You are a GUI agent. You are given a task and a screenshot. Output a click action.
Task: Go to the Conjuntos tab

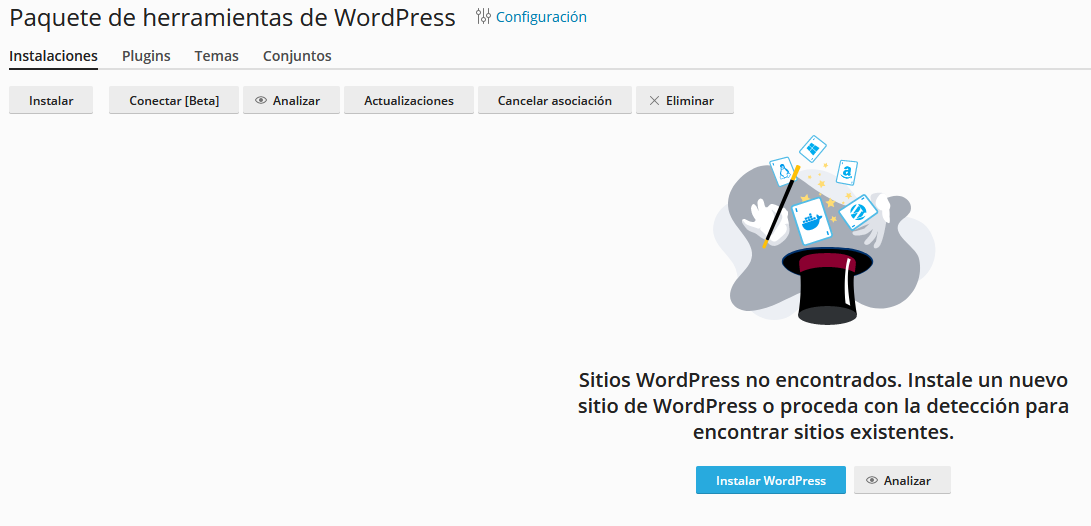point(297,56)
